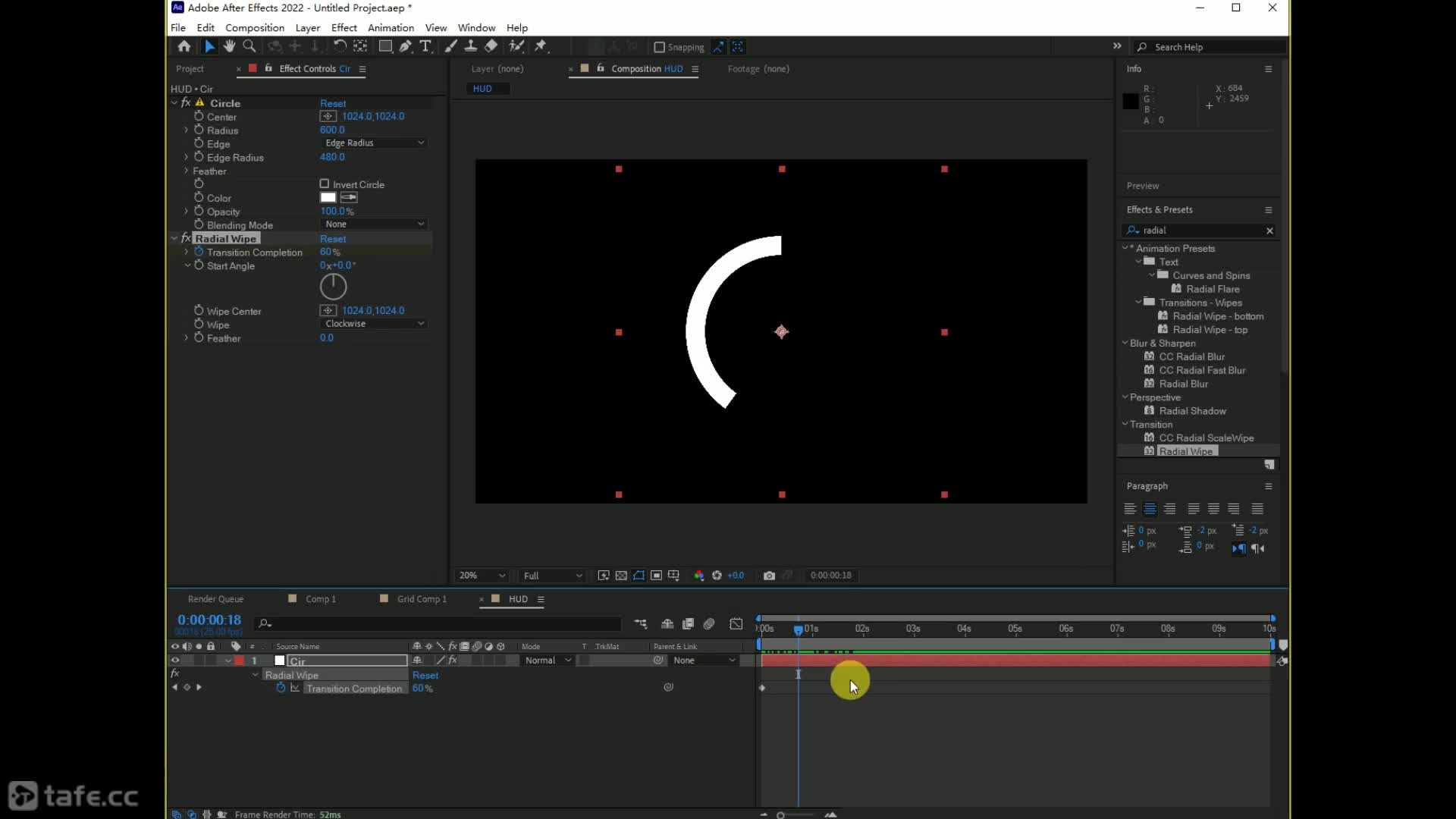
Task: Enable the Snapping checkbox
Action: pyautogui.click(x=659, y=47)
